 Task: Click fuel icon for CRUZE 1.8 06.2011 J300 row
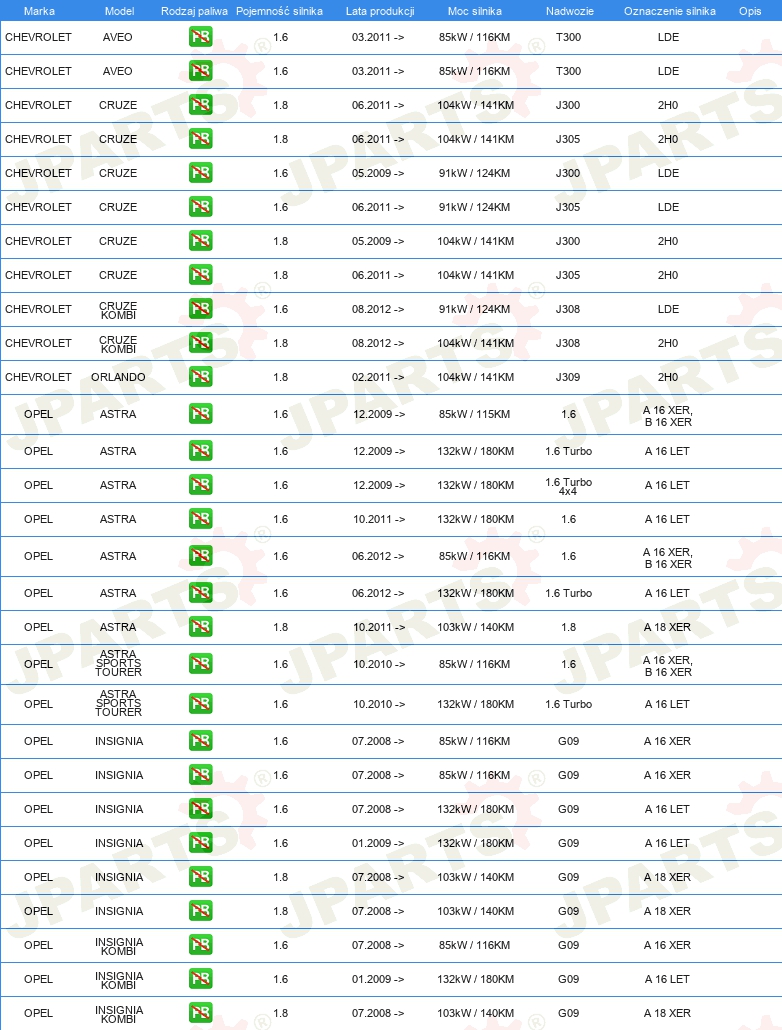tap(200, 105)
